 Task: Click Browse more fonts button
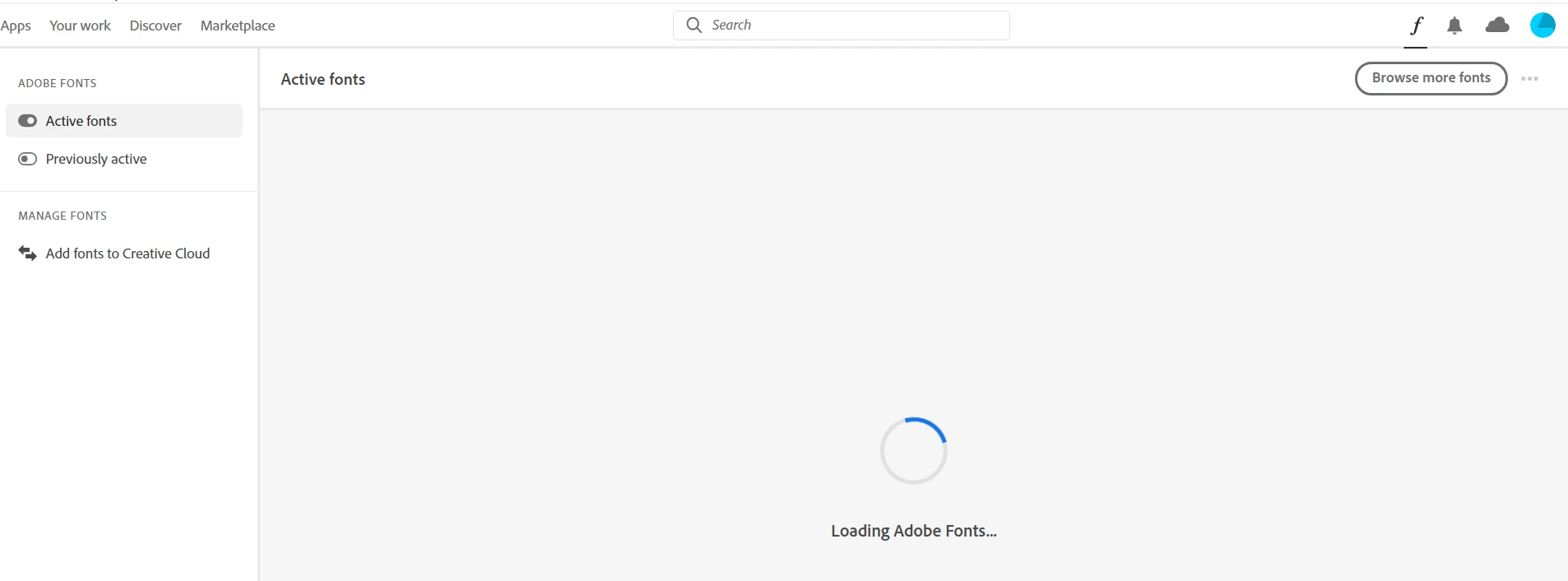(1431, 78)
